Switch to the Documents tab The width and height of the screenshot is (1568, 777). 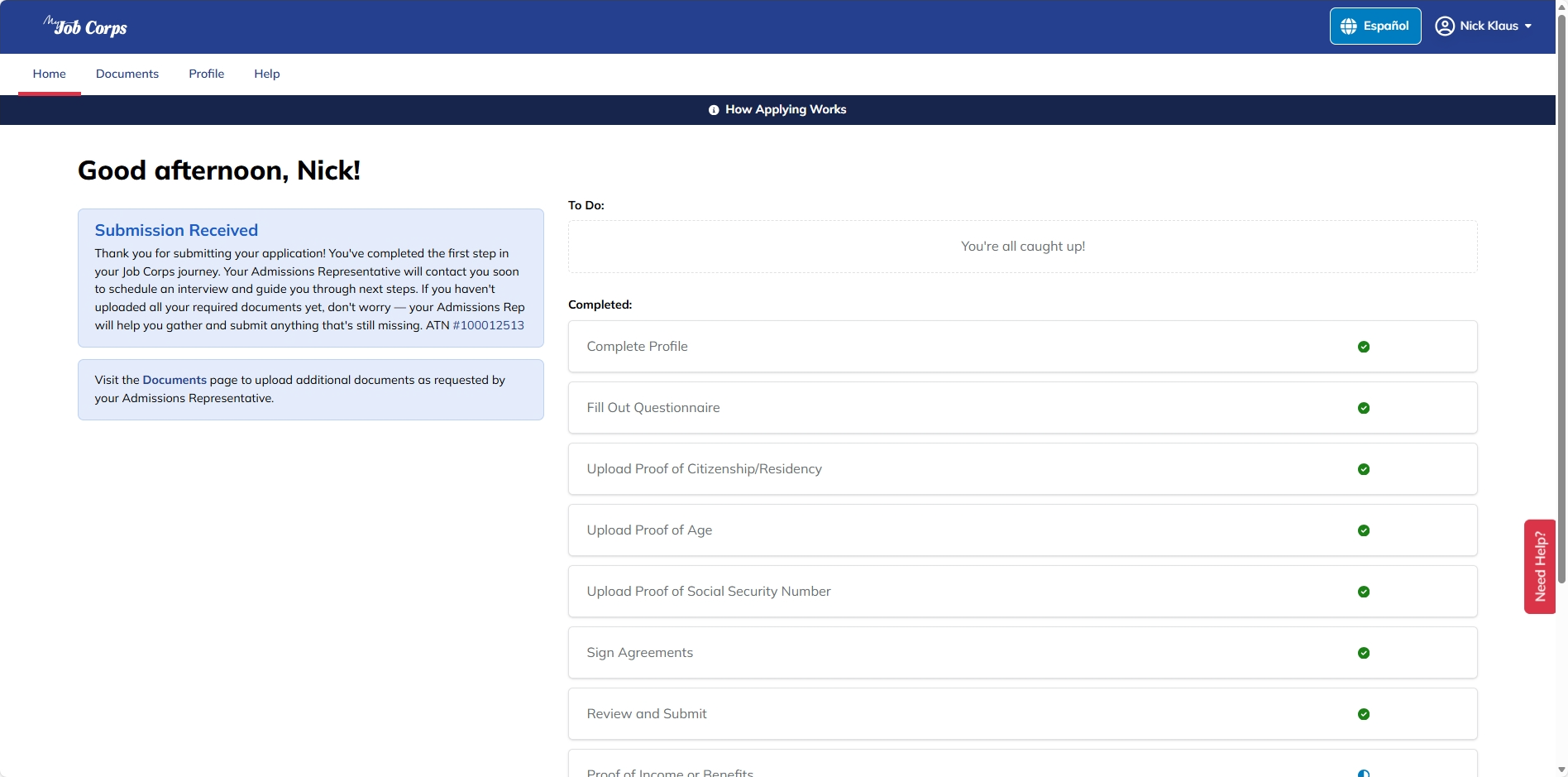click(127, 74)
